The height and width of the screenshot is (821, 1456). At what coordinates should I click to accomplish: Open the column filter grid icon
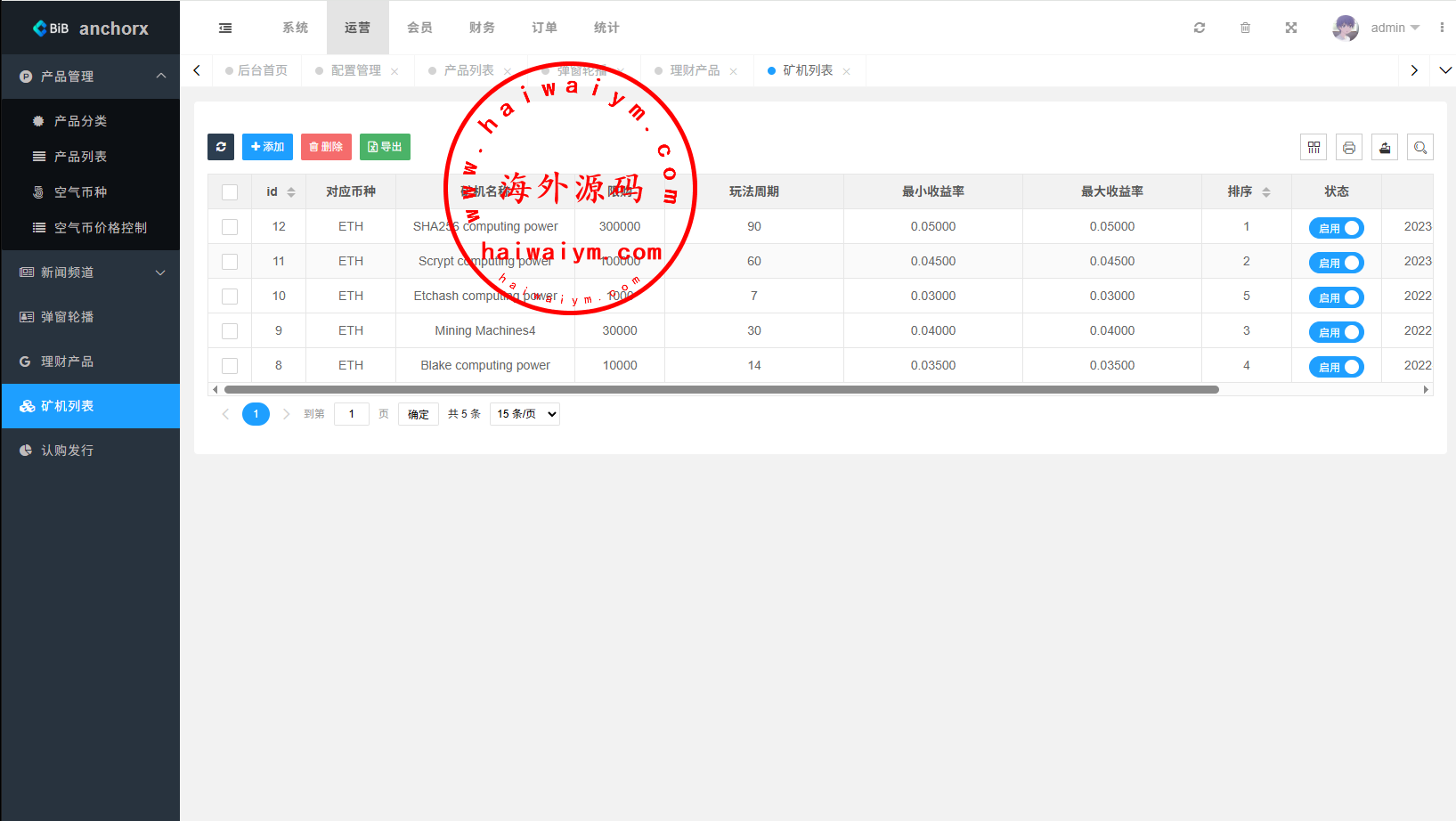[1314, 148]
